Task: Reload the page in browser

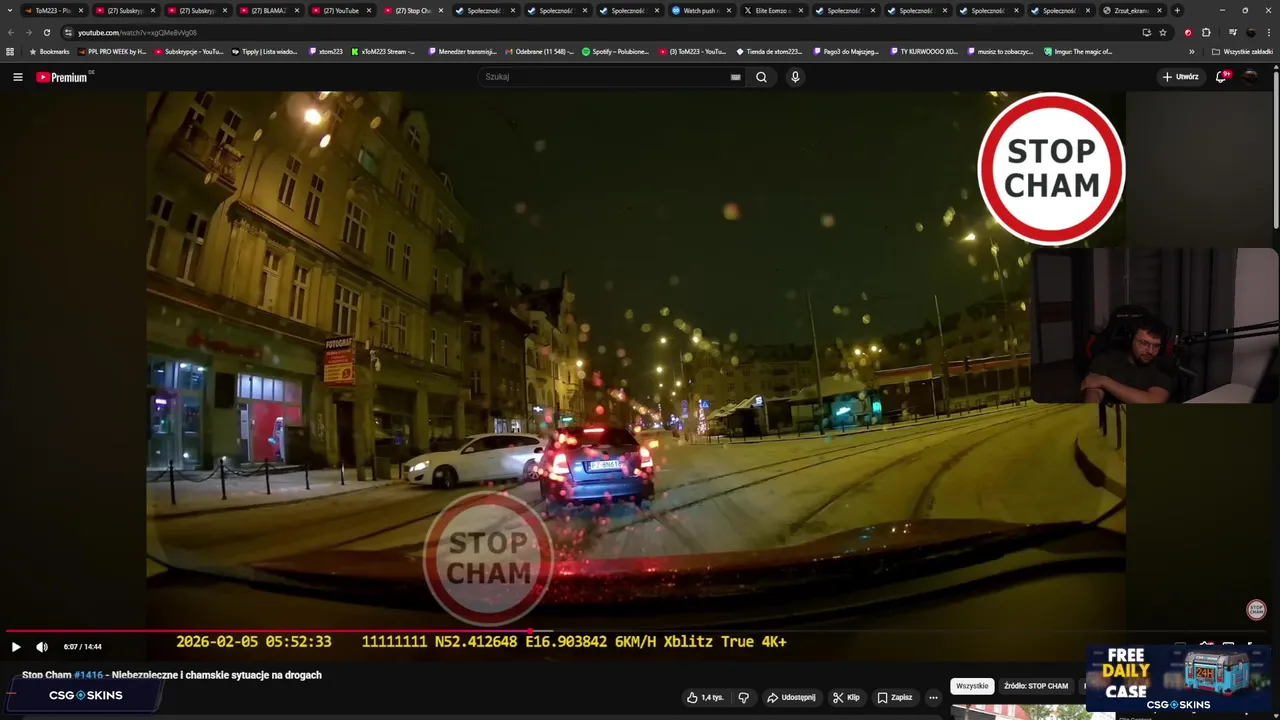Action: [x=46, y=32]
